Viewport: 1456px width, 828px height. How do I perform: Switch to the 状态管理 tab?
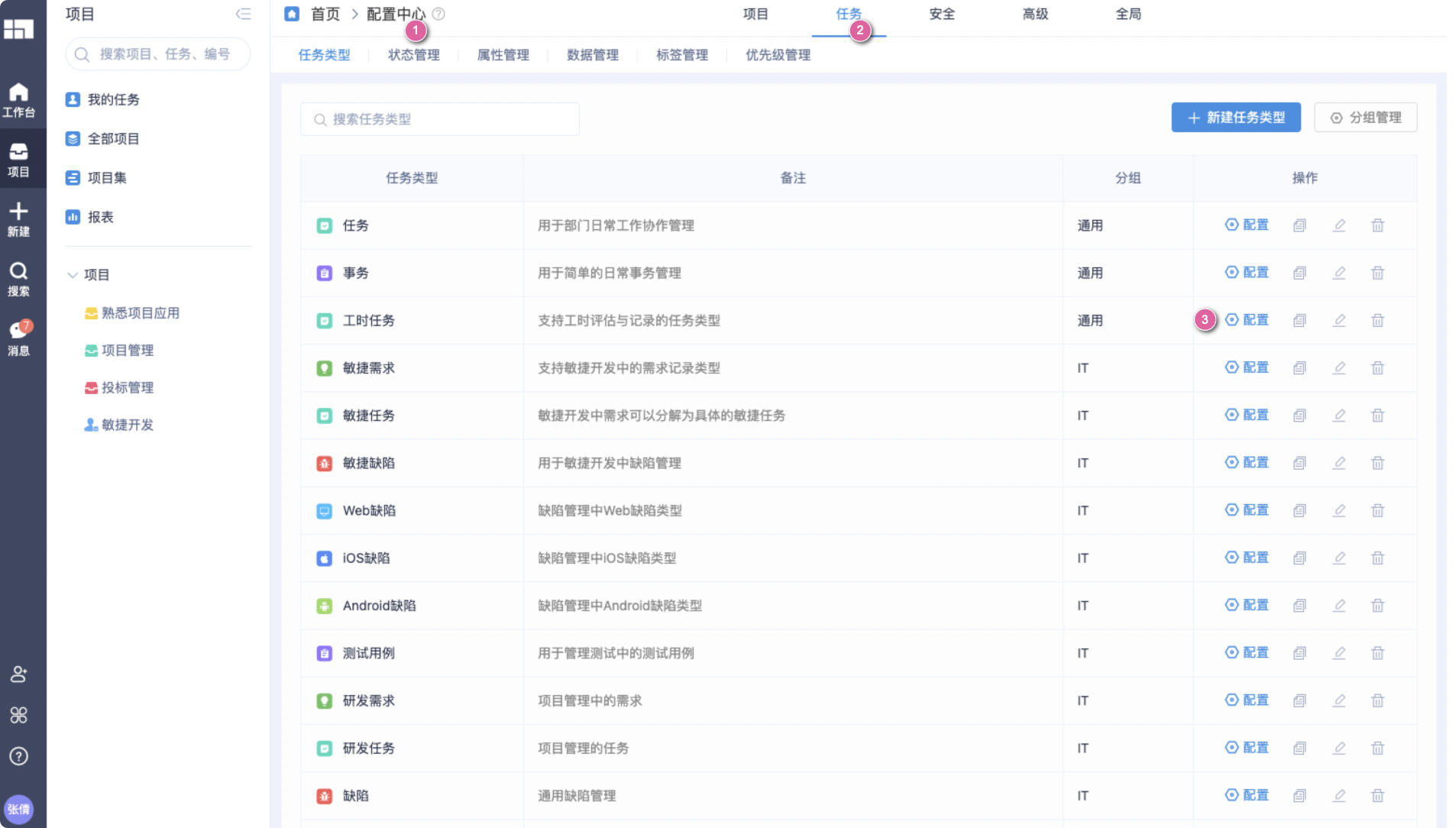(x=413, y=55)
